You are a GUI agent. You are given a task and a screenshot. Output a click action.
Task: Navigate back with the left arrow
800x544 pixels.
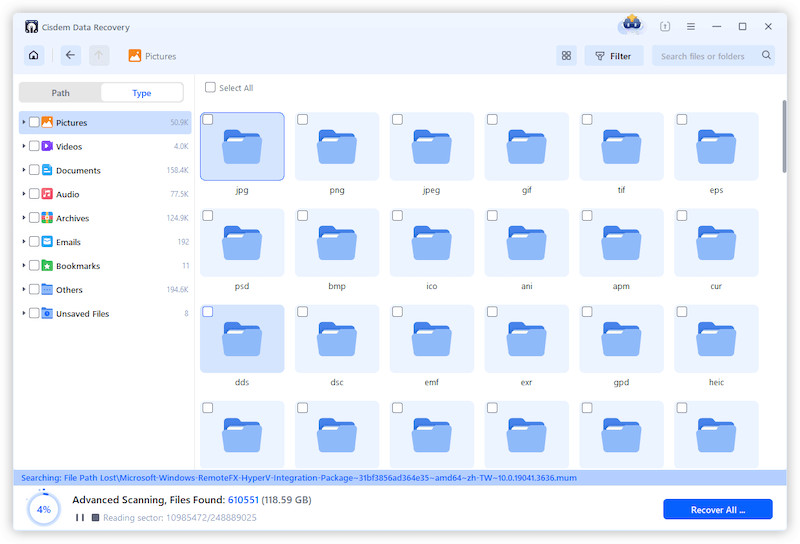coord(70,55)
